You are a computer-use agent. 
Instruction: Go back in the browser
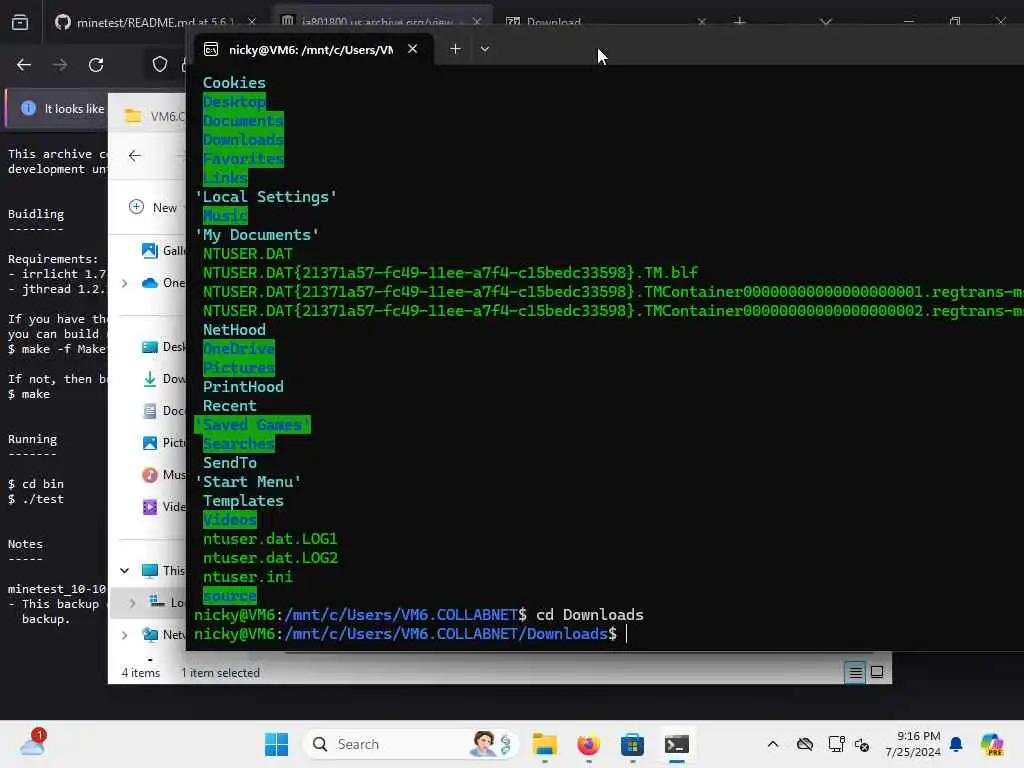point(24,65)
